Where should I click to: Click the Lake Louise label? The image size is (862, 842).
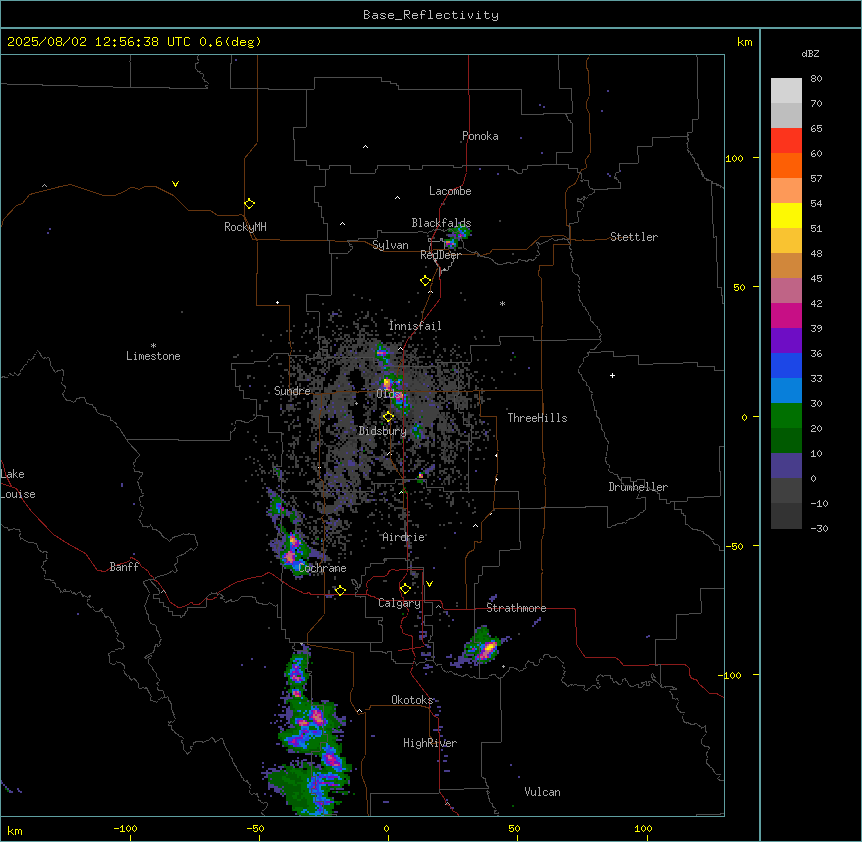tap(18, 484)
